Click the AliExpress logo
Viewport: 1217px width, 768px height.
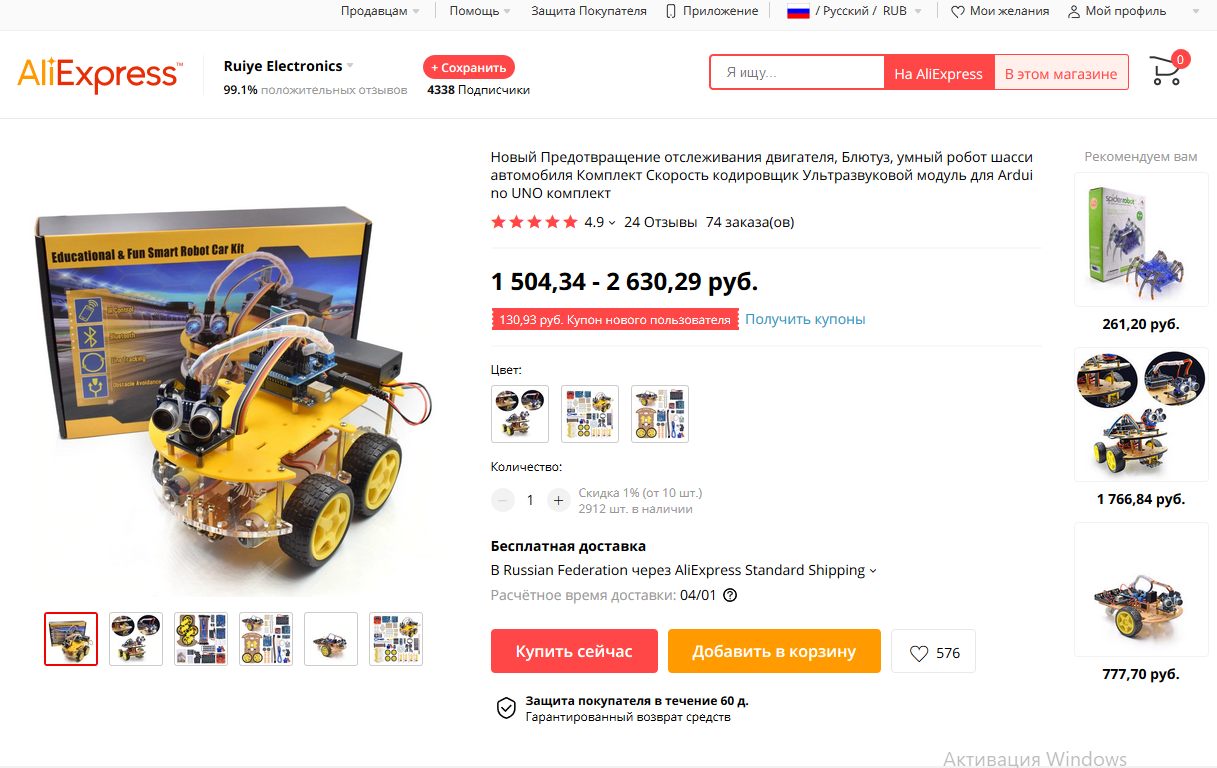(x=100, y=74)
